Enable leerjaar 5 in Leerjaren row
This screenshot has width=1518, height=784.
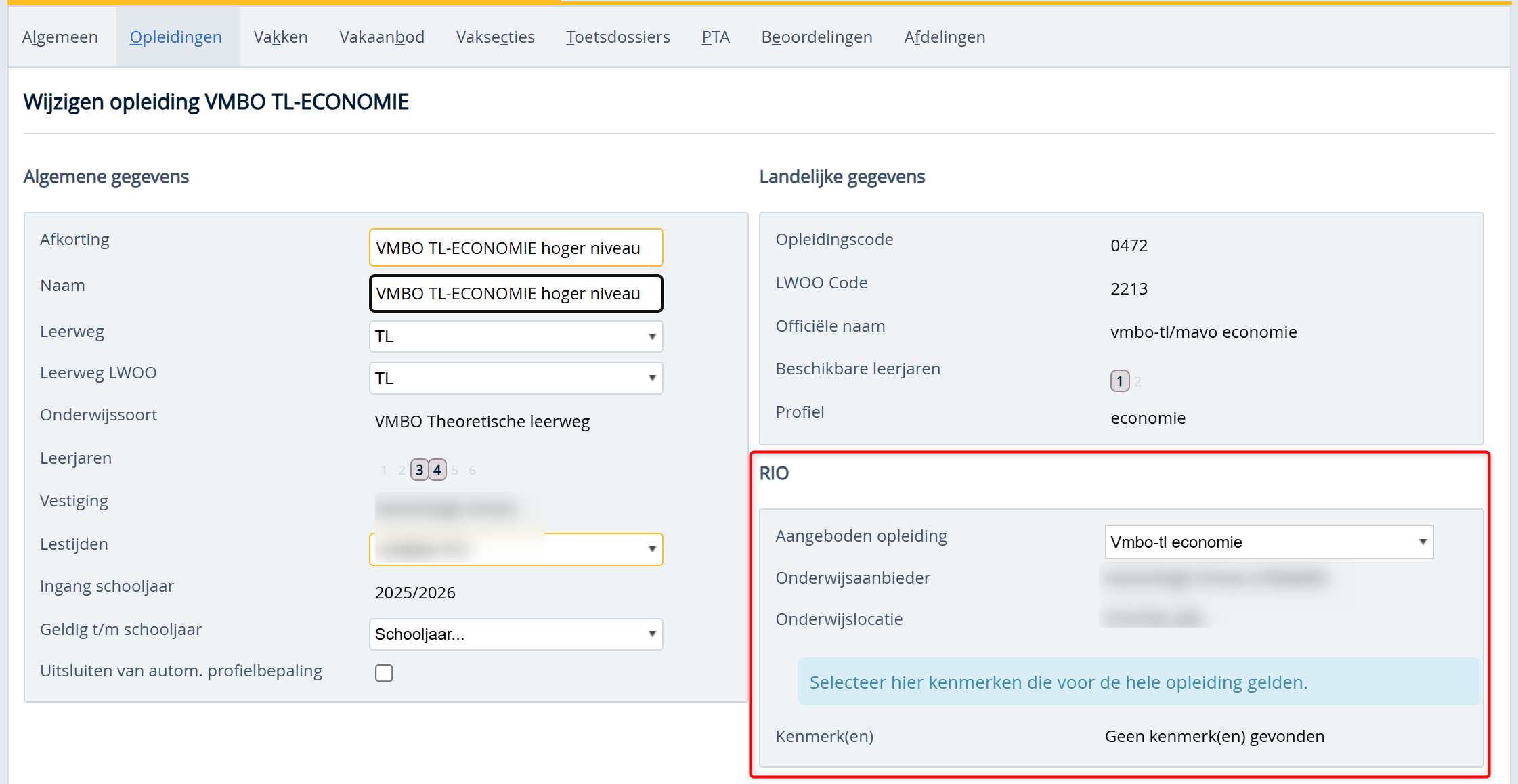455,470
